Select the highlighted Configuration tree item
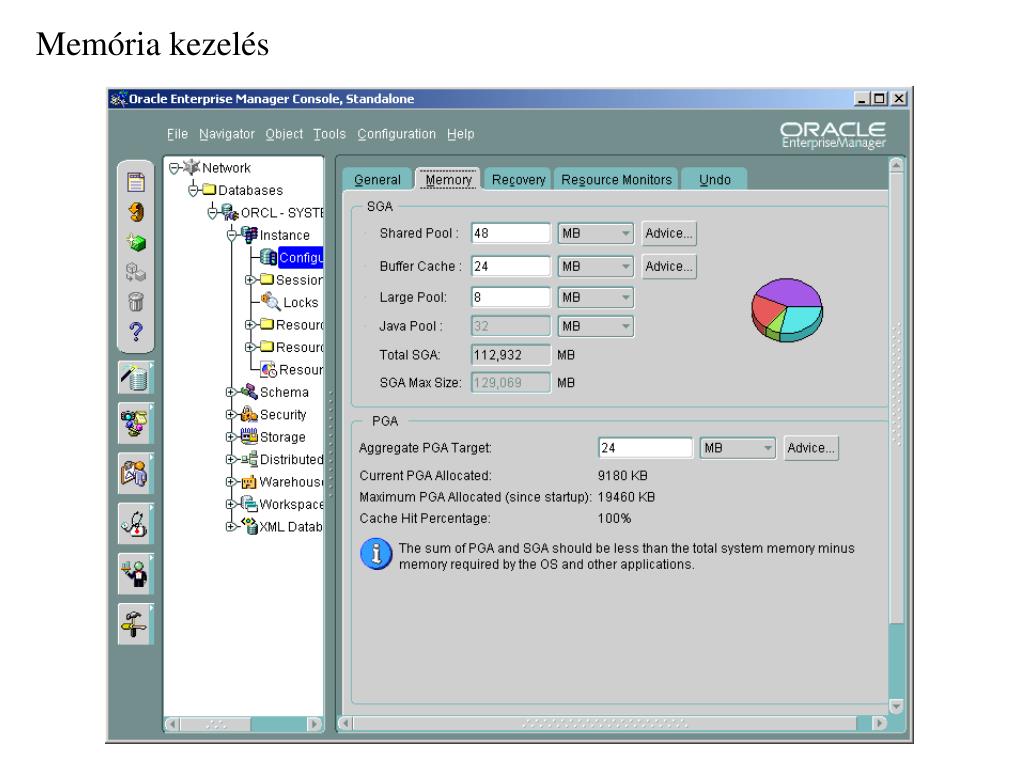Screen dimensions: 1024x768 300,257
